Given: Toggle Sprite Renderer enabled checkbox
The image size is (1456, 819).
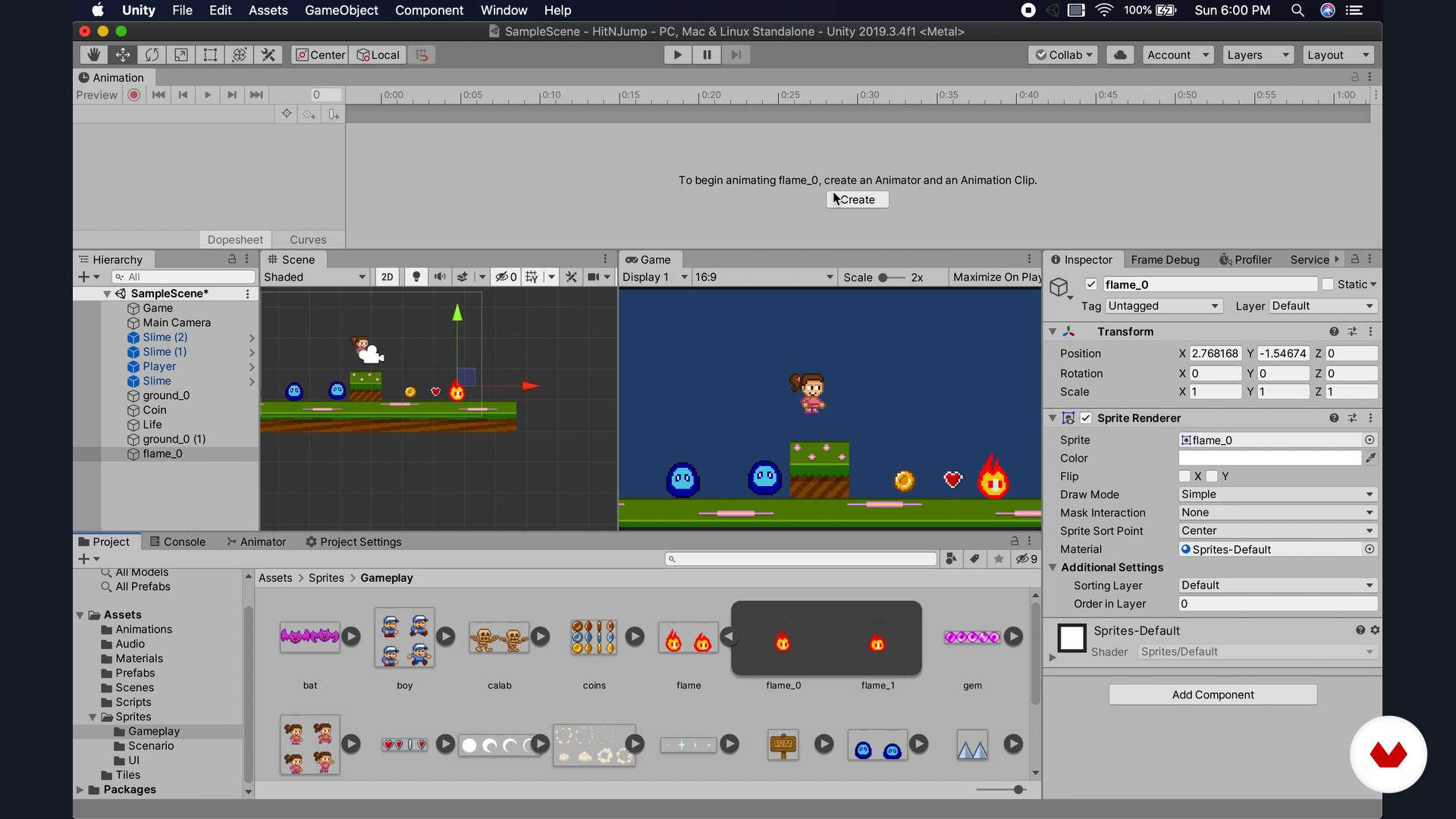Looking at the screenshot, I should point(1086,418).
